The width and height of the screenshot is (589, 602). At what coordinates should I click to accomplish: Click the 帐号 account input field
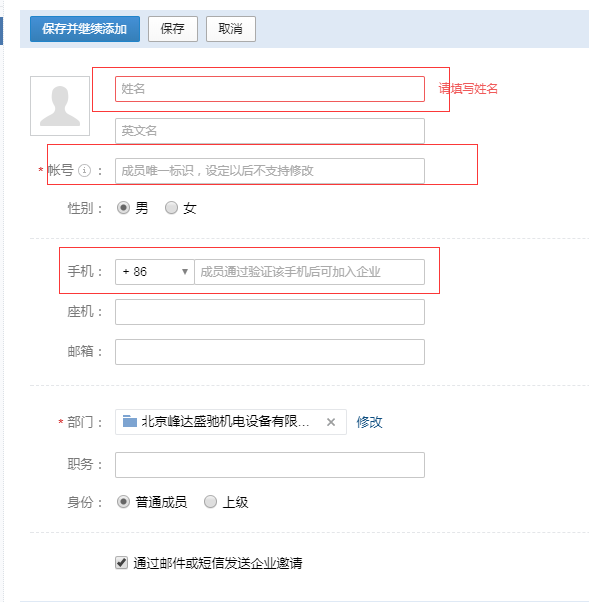[x=270, y=171]
